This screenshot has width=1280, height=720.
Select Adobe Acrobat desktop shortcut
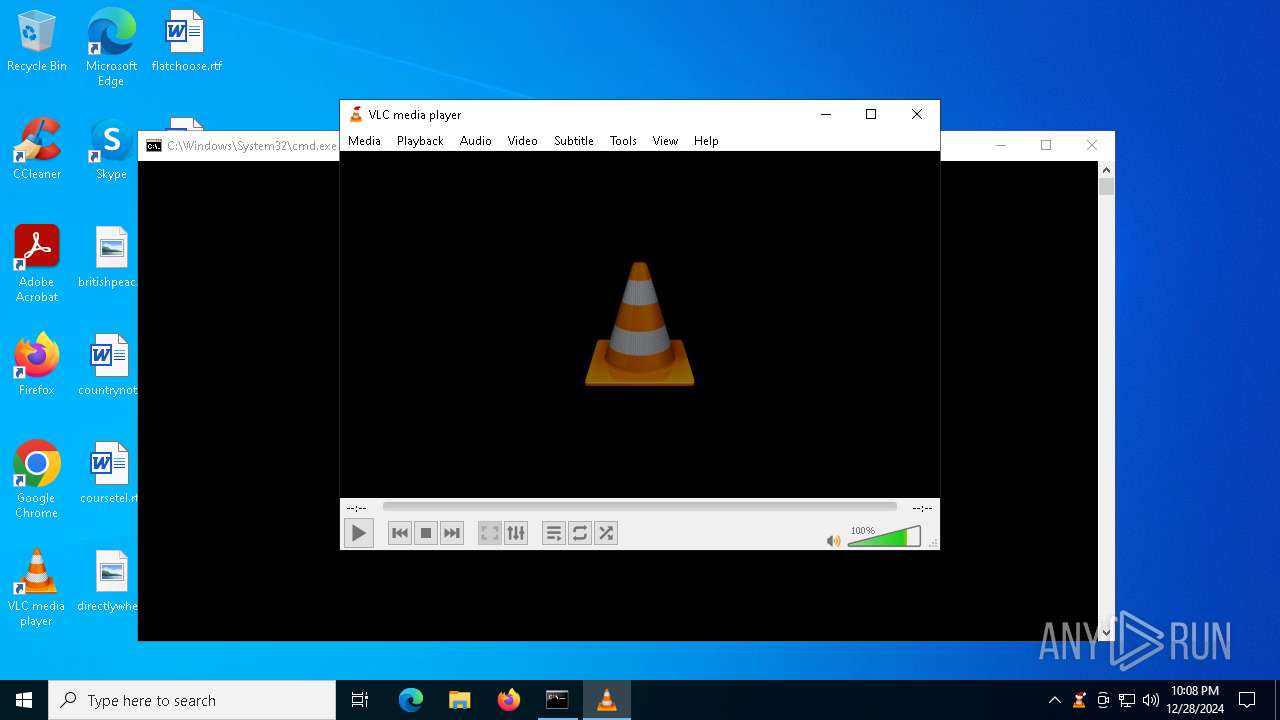click(x=37, y=264)
